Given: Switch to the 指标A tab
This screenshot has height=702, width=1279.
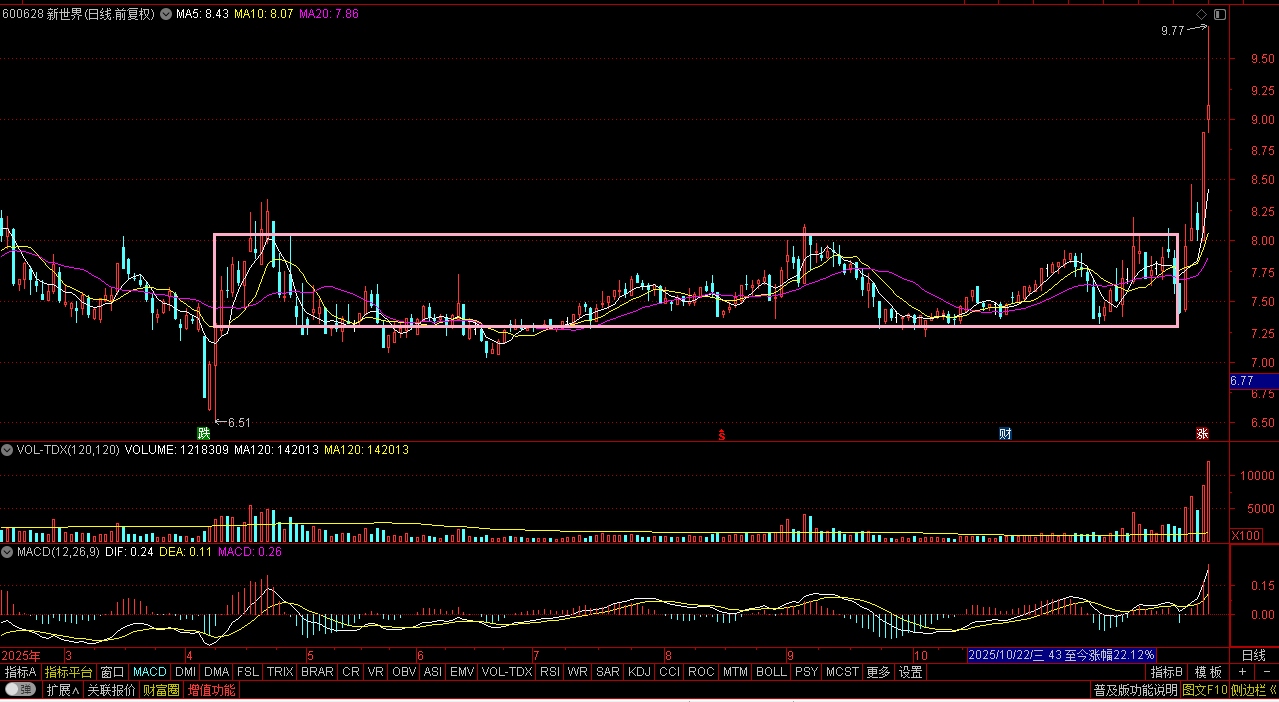Looking at the screenshot, I should coord(20,672).
